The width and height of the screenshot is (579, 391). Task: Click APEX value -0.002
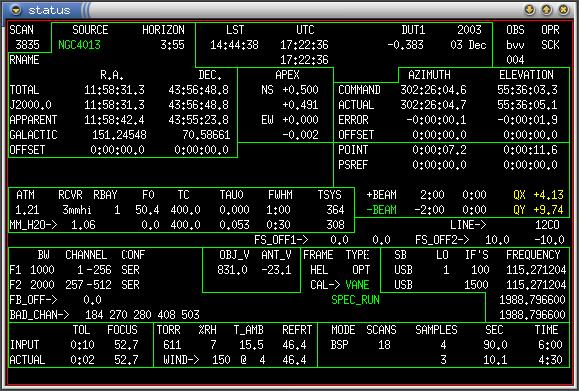(300, 135)
